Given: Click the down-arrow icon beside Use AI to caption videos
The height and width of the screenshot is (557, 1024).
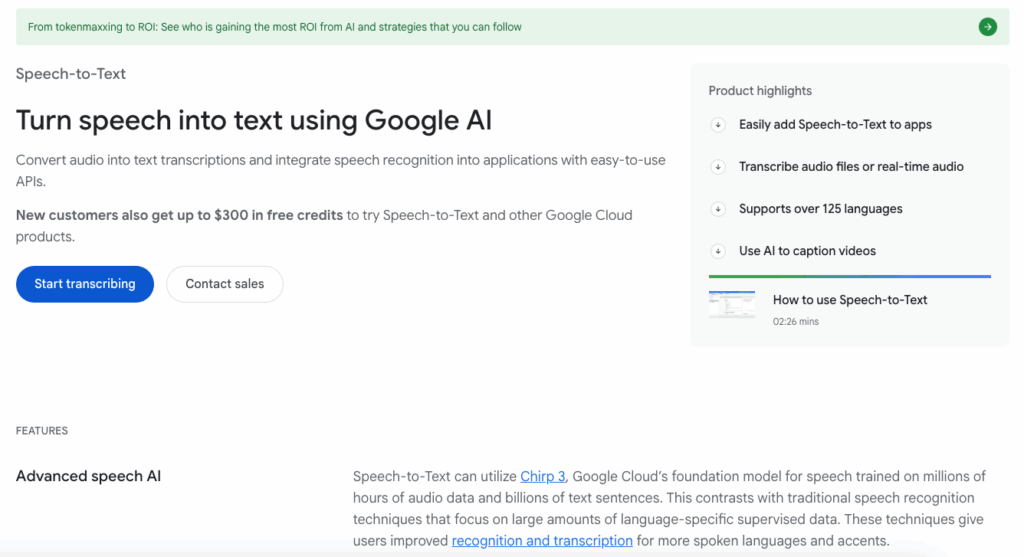Looking at the screenshot, I should (718, 251).
